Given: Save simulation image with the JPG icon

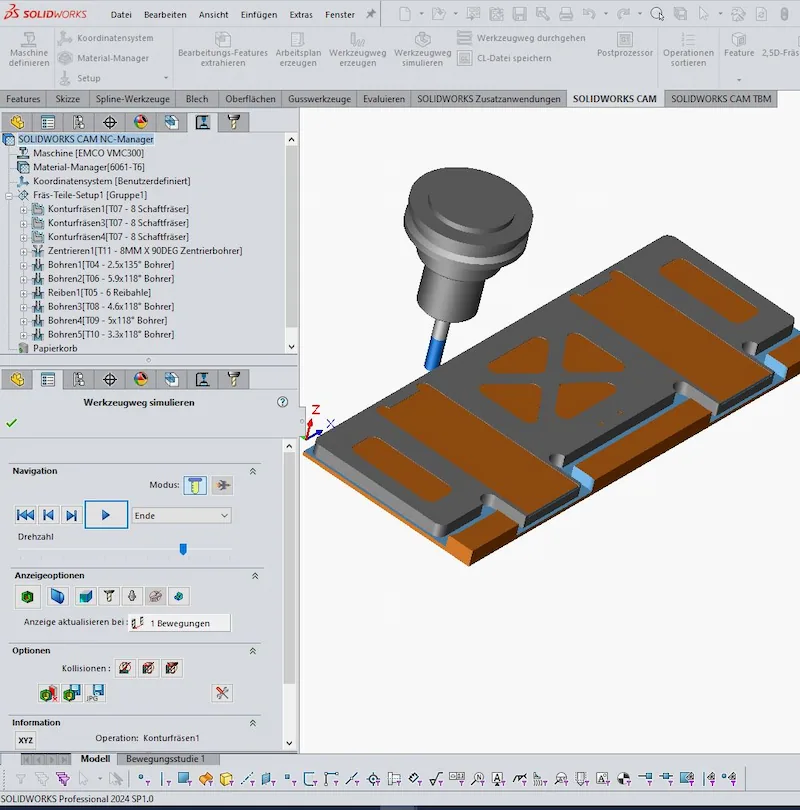Looking at the screenshot, I should point(96,693).
